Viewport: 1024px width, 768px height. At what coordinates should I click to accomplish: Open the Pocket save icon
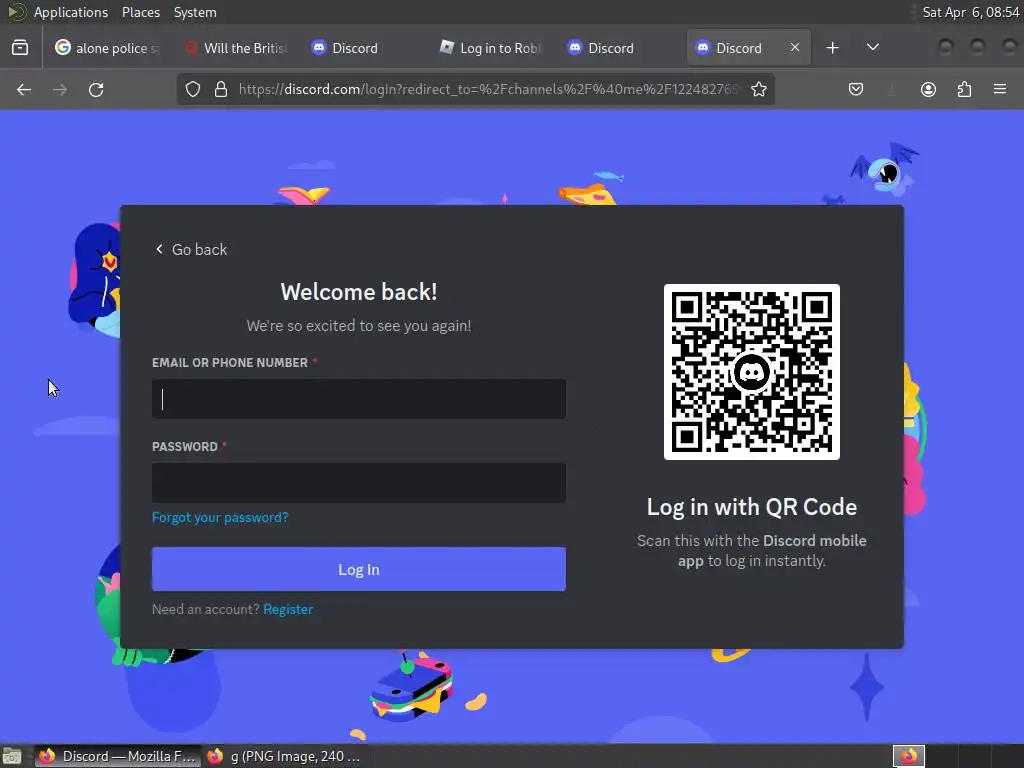click(856, 89)
